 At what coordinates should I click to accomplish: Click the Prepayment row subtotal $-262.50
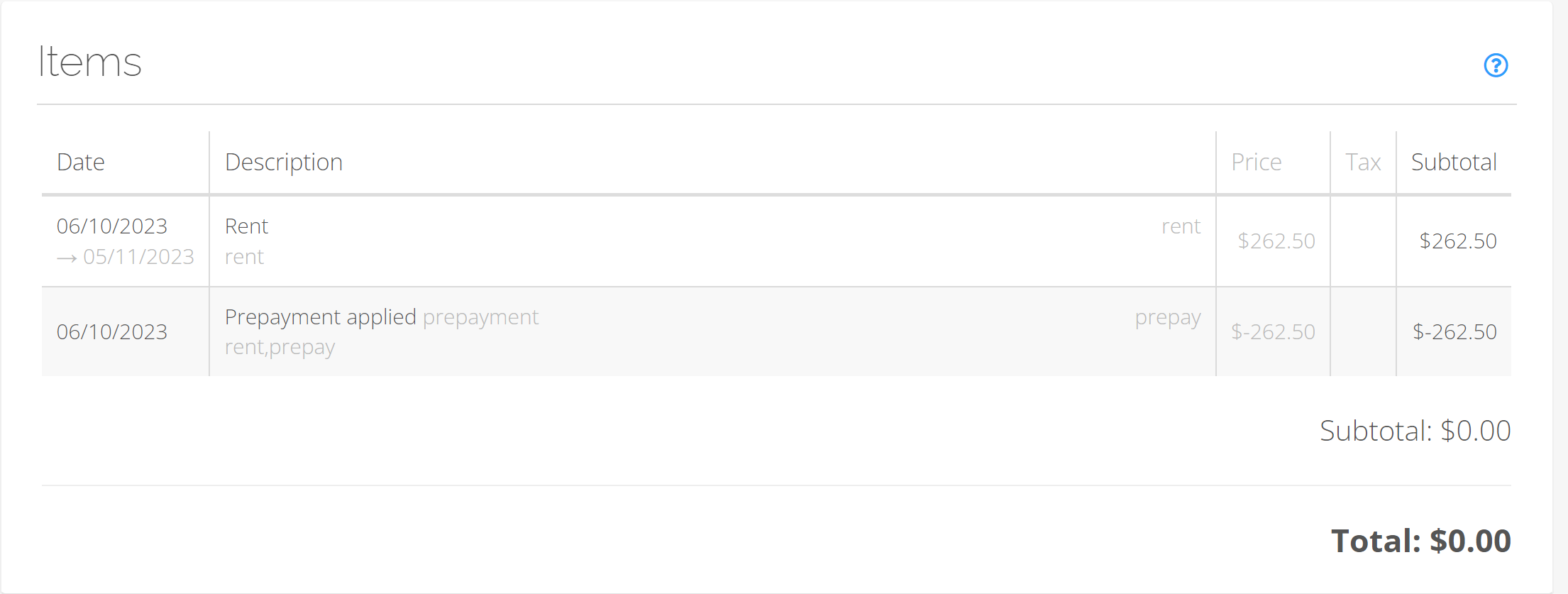[x=1454, y=332]
